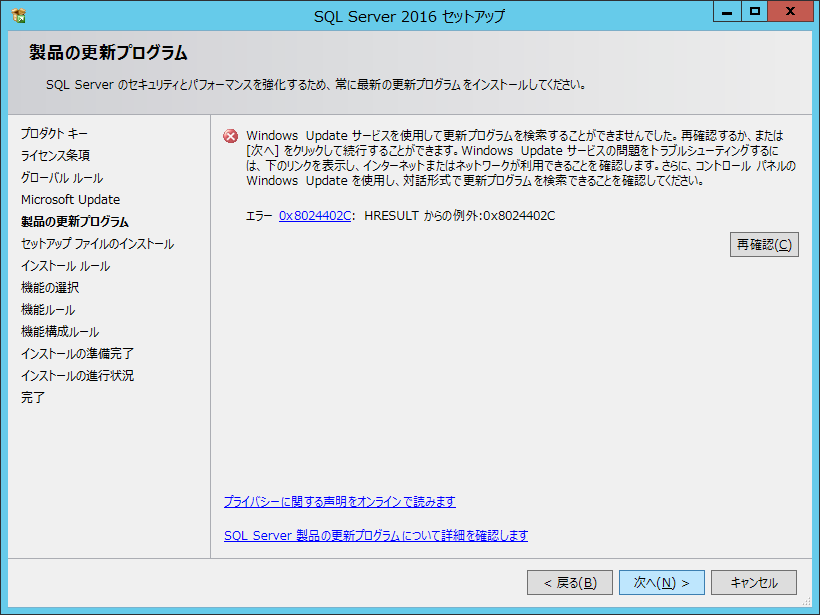Click the SQL Server setup title bar icon
820x615 pixels.
18,16
